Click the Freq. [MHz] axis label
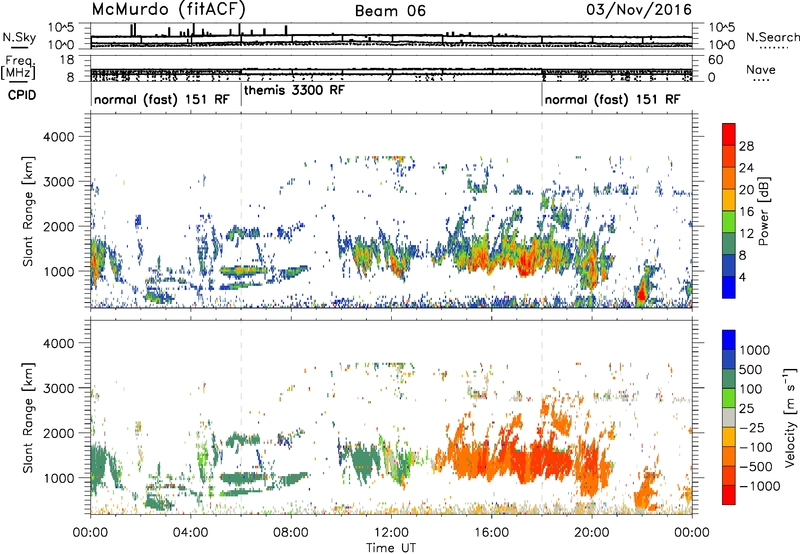This screenshot has width=800, height=554. tap(19, 67)
